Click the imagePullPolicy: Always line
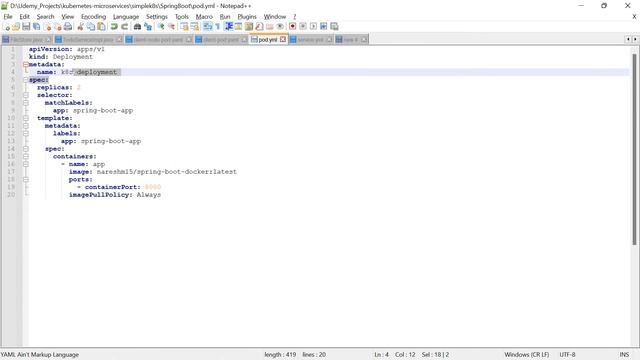Viewport: 640px width, 360px height. click(x=115, y=195)
